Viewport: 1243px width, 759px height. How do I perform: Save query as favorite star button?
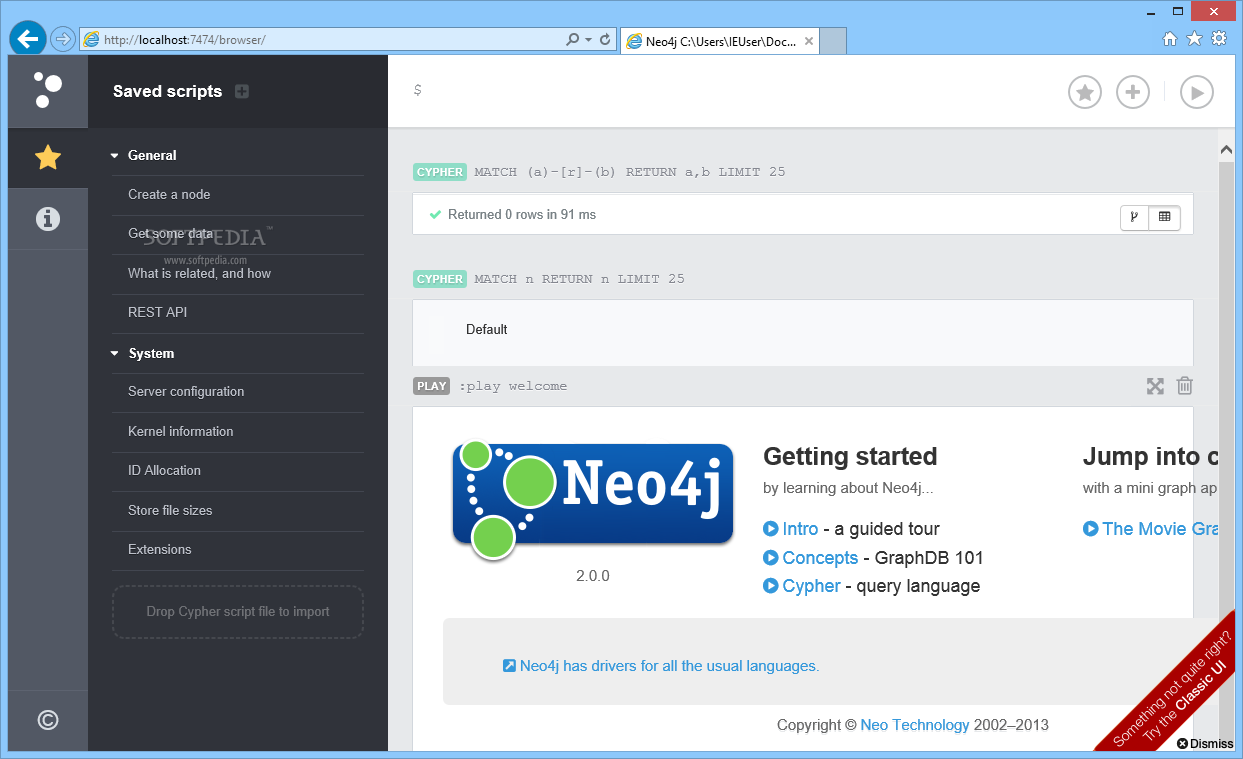pos(1085,92)
